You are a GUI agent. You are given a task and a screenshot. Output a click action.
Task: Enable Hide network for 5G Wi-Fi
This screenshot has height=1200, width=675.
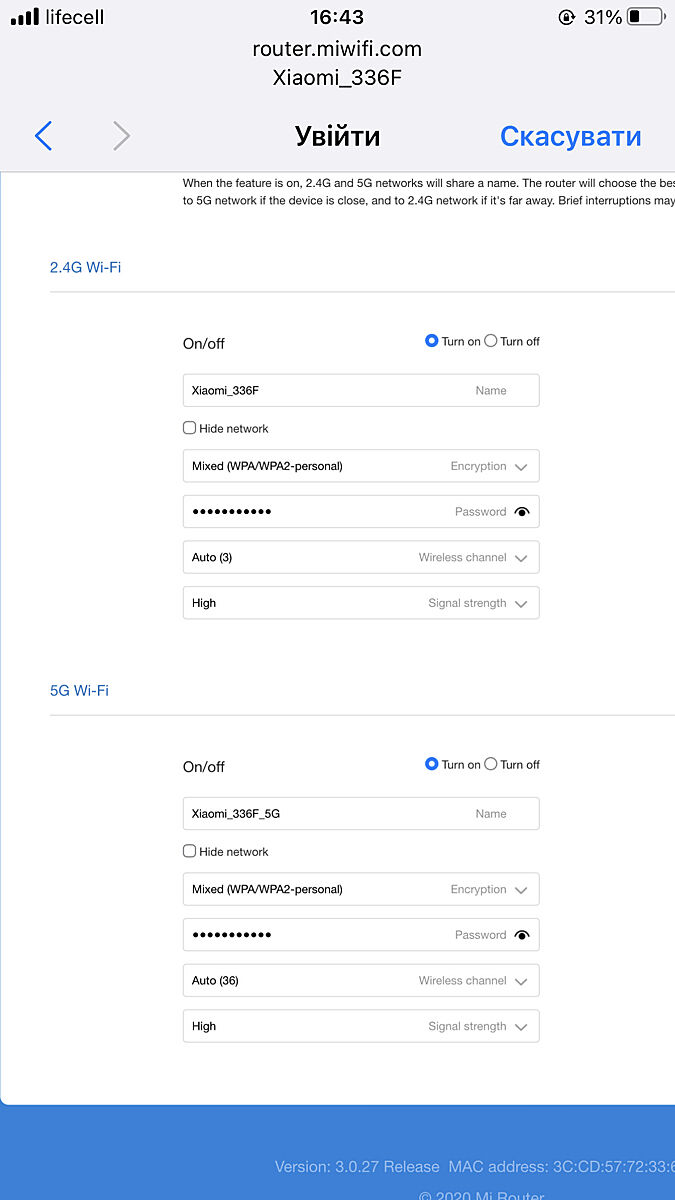click(190, 851)
